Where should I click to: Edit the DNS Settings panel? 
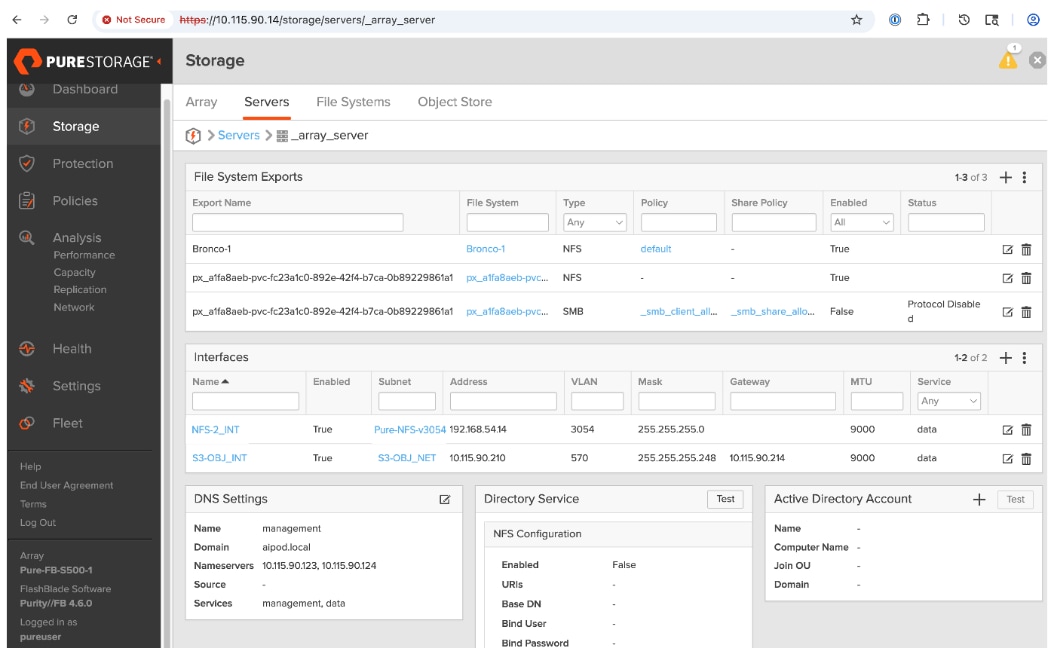(445, 499)
